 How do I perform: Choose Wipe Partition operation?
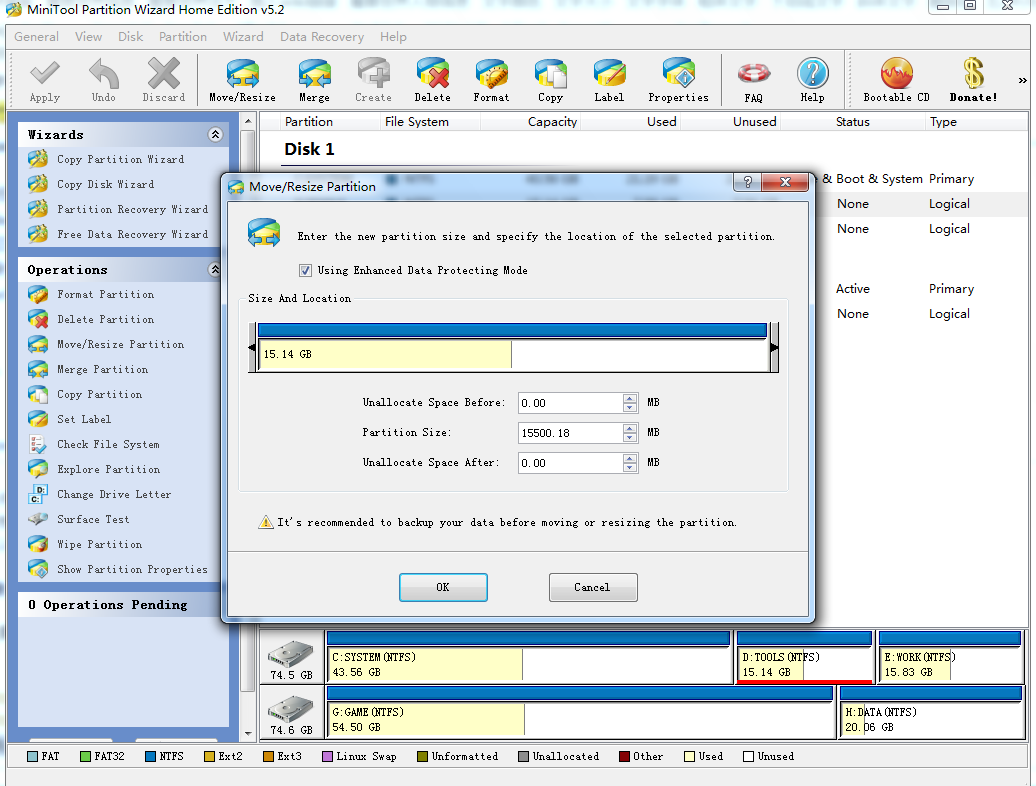click(x=99, y=545)
